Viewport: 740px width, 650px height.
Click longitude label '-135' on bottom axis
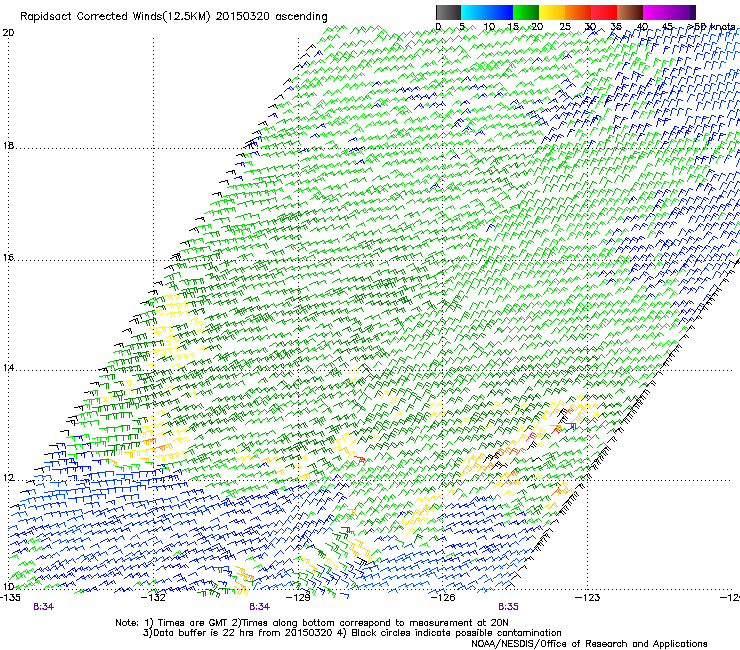click(x=10, y=598)
